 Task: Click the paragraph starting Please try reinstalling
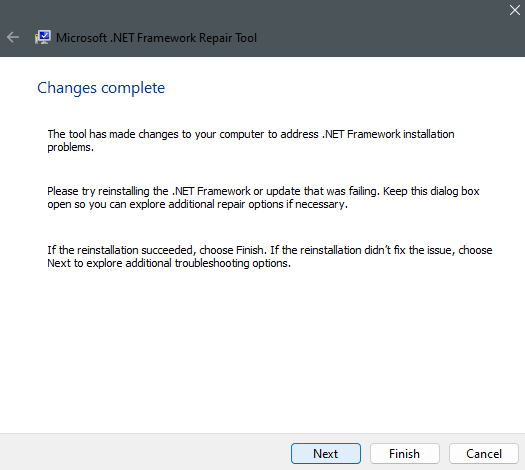click(x=263, y=198)
